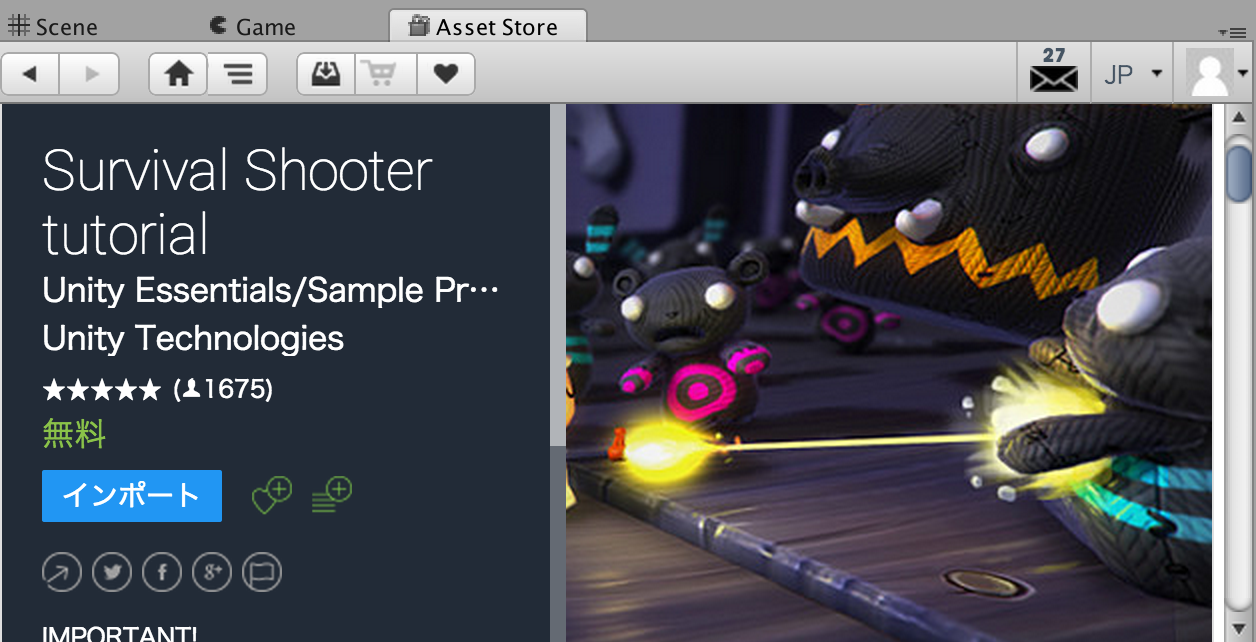Open the Asset Store home page
The image size is (1256, 642).
179,74
